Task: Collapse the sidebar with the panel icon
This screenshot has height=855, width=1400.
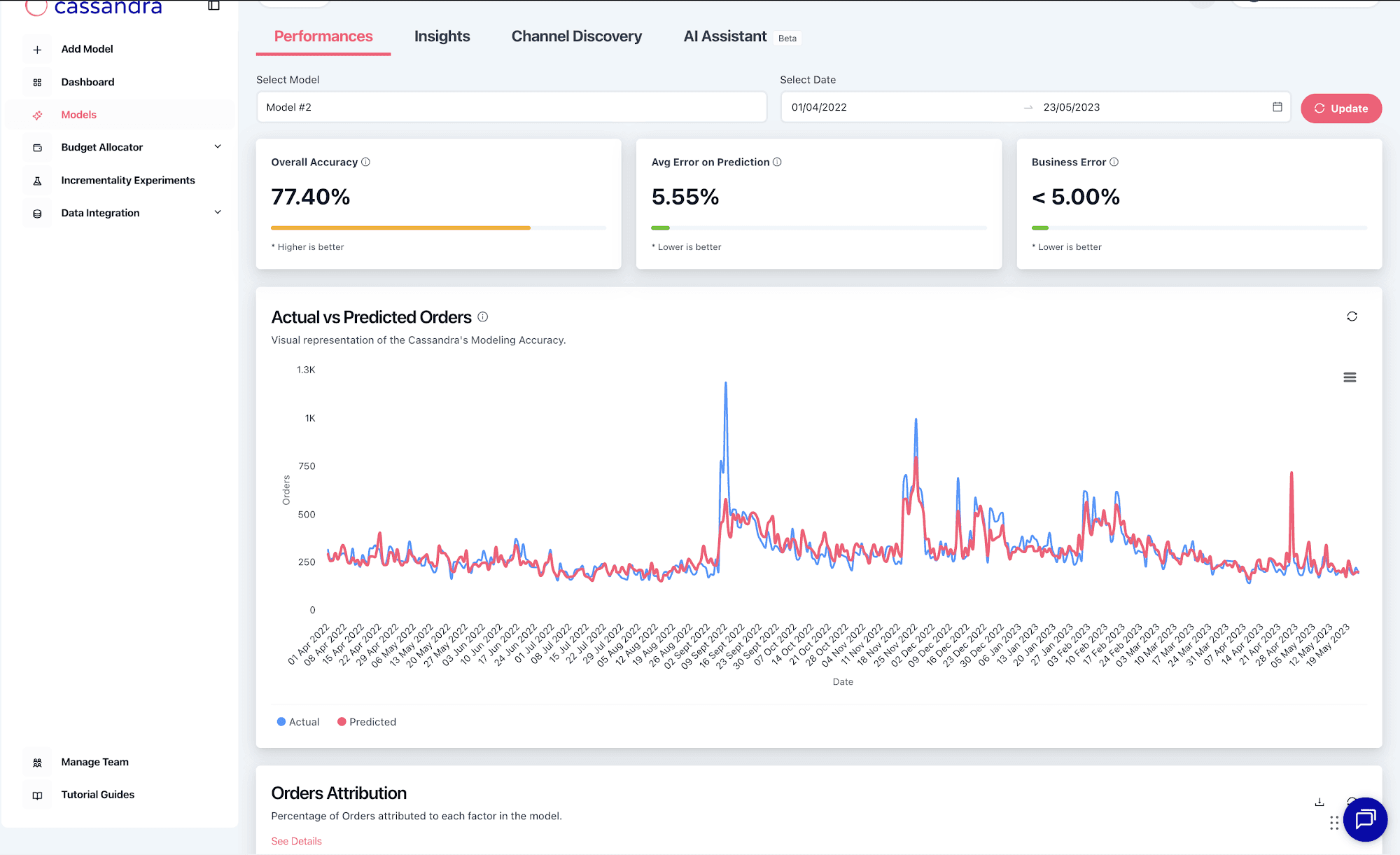Action: click(x=214, y=6)
